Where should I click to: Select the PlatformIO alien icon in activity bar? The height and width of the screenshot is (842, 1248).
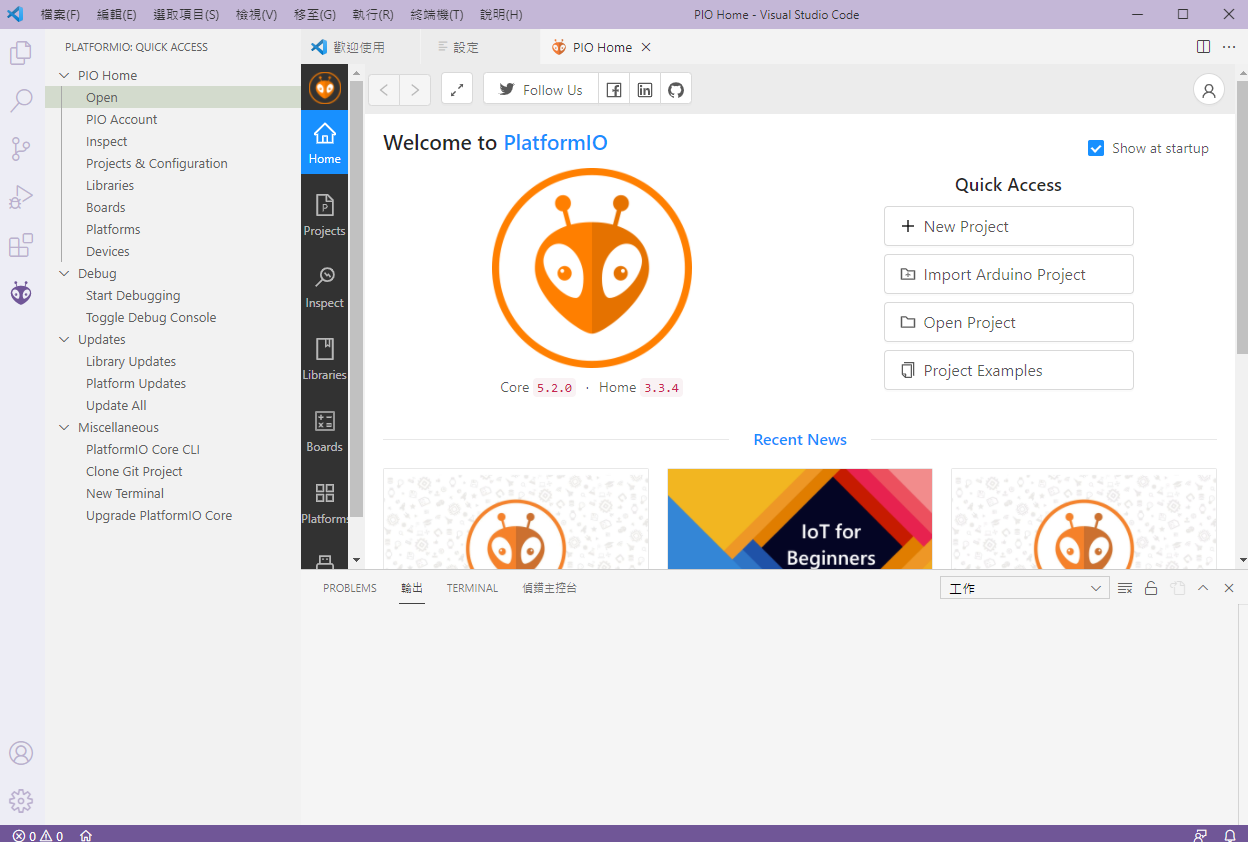point(21,293)
